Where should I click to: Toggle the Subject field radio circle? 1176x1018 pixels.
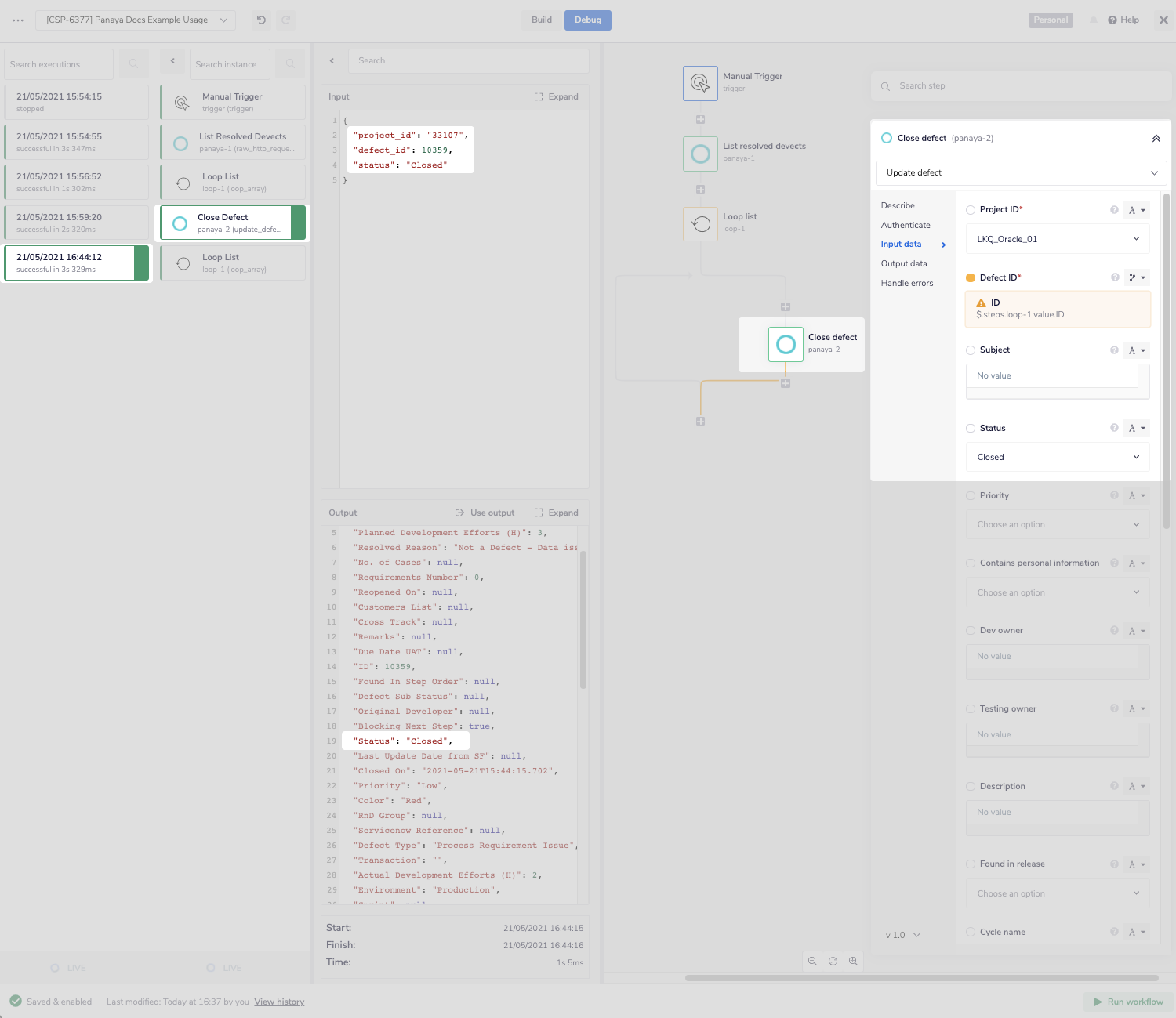[971, 350]
